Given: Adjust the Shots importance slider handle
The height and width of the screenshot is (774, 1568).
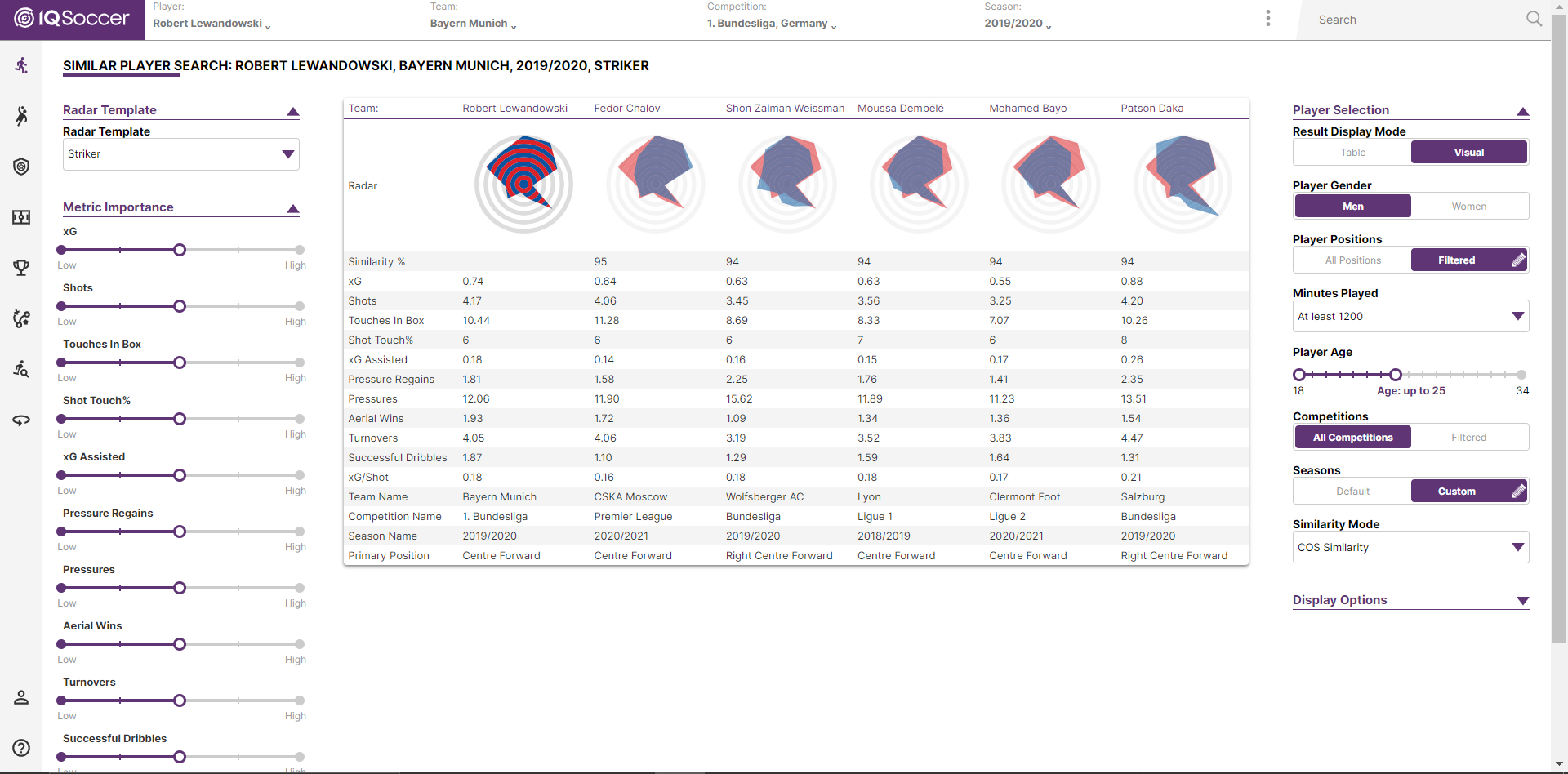Looking at the screenshot, I should 180,306.
